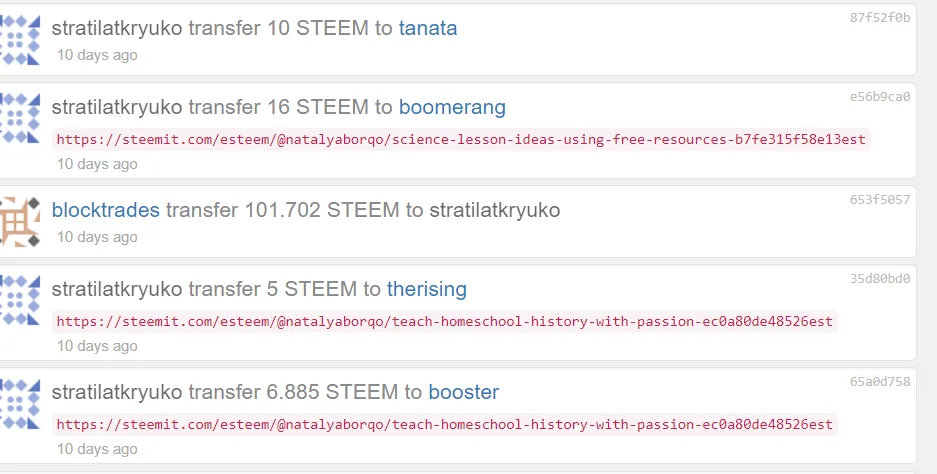Click the avatar icon beside booster transfer
The image size is (937, 474).
tap(20, 403)
